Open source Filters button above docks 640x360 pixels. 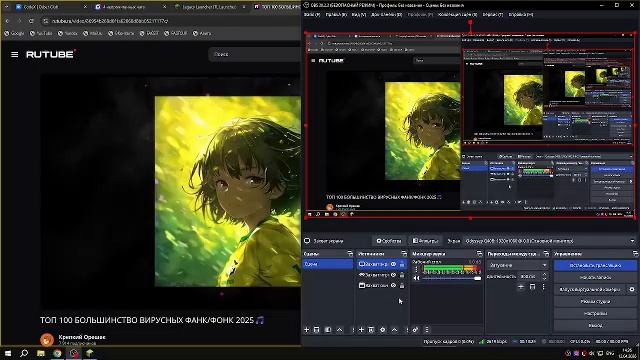click(425, 241)
